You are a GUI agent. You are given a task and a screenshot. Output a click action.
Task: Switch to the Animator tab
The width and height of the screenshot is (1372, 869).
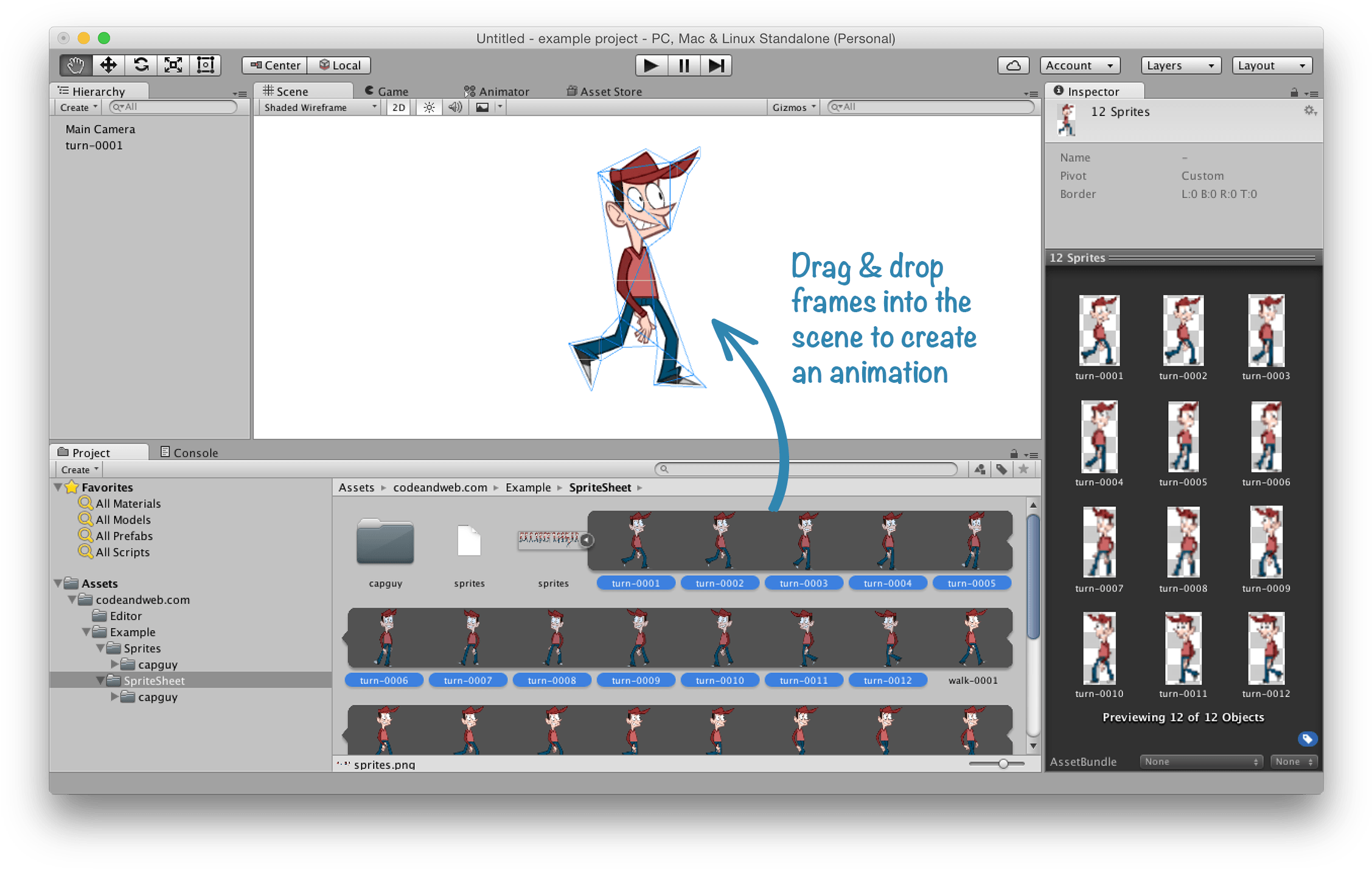pyautogui.click(x=496, y=91)
